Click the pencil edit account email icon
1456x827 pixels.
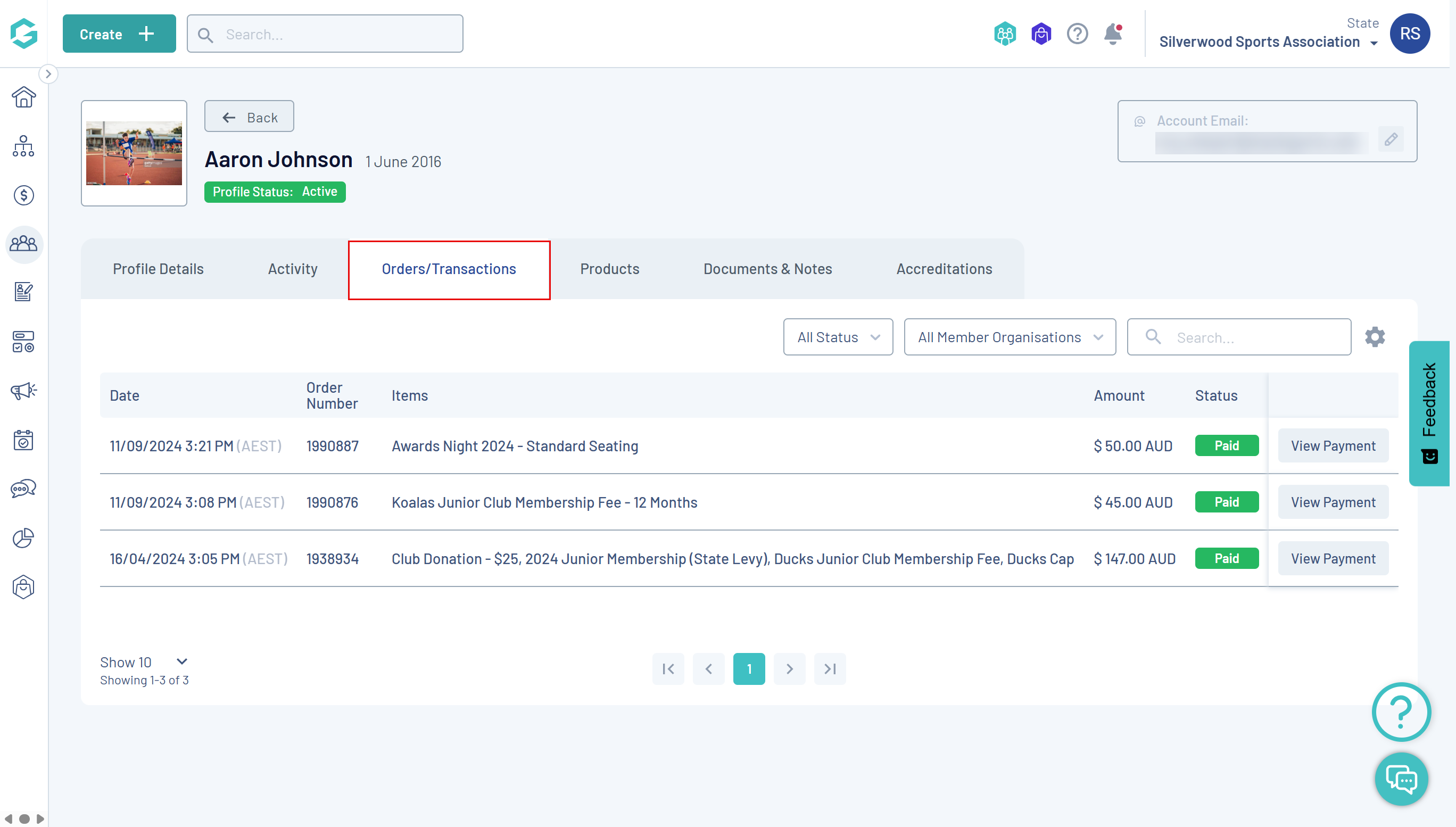tap(1391, 139)
